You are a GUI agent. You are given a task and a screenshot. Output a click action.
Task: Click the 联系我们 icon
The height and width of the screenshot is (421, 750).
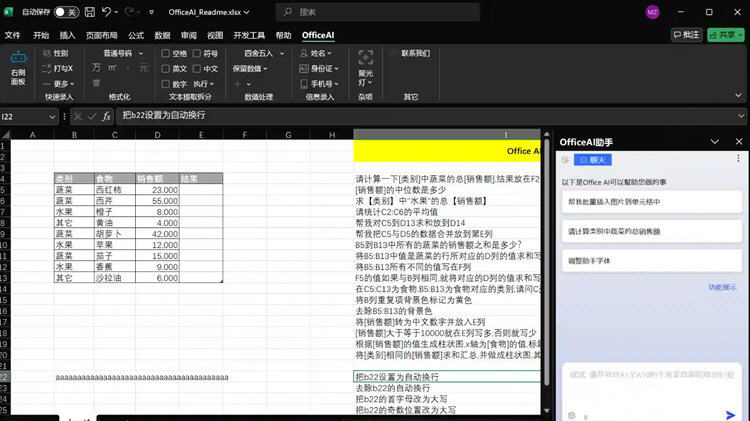pyautogui.click(x=394, y=53)
